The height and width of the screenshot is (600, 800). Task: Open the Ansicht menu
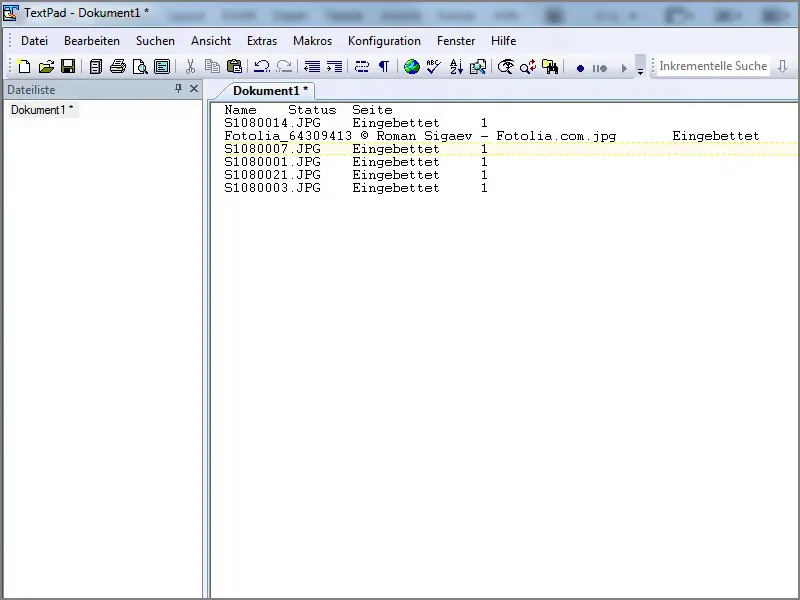(x=211, y=41)
